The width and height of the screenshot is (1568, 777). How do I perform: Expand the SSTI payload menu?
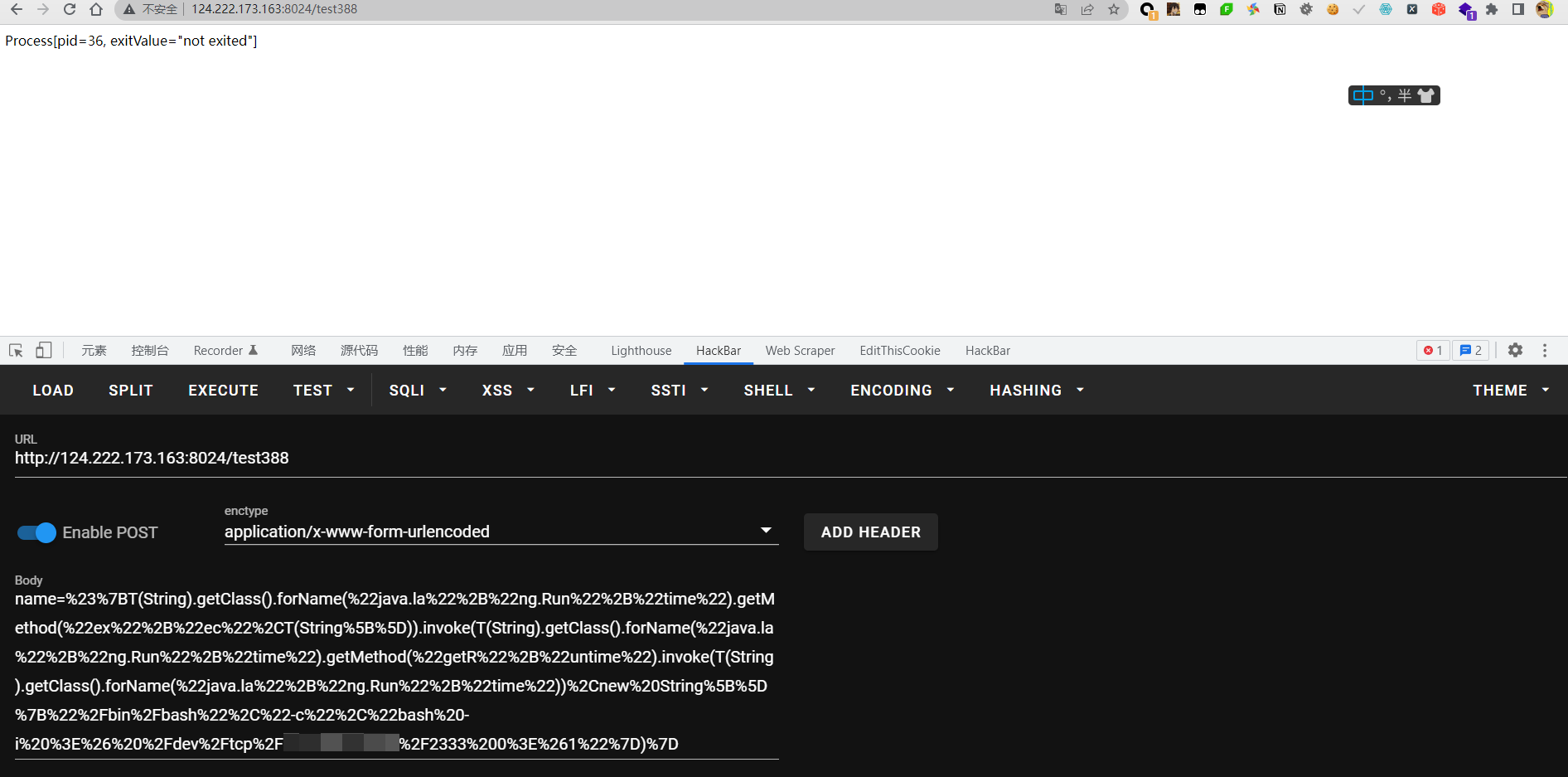(x=680, y=390)
